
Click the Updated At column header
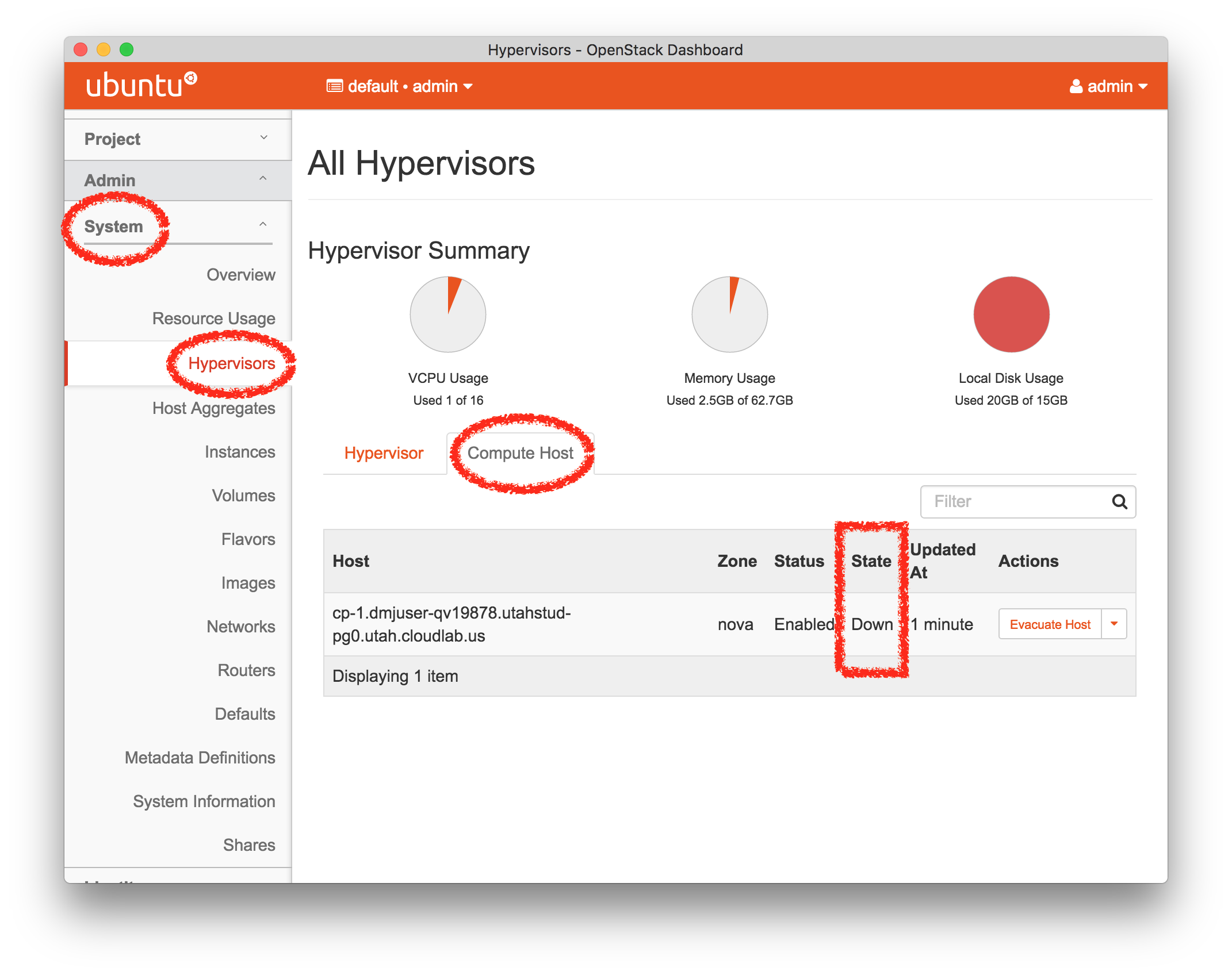click(943, 561)
